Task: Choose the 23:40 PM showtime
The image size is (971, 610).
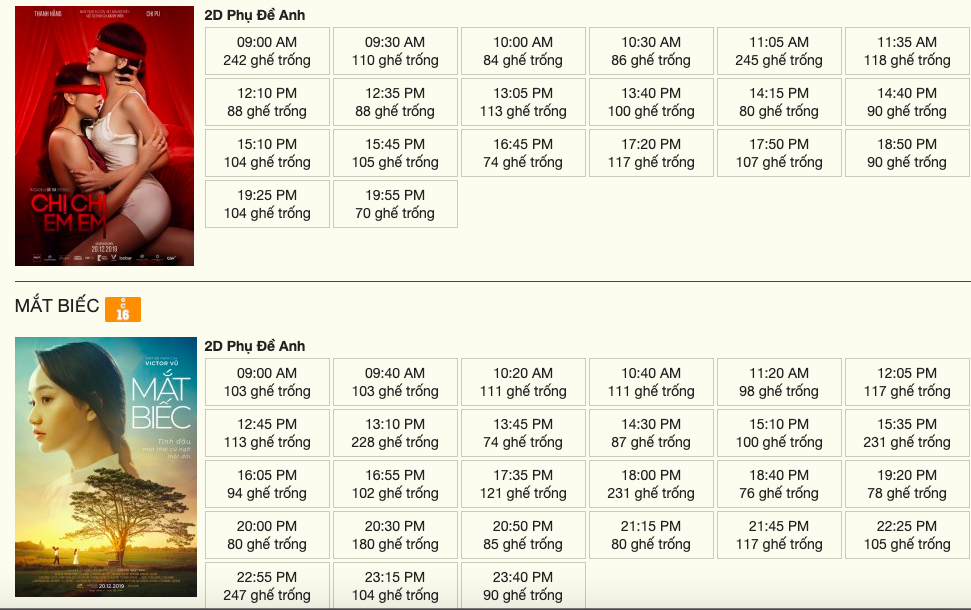Action: point(523,586)
